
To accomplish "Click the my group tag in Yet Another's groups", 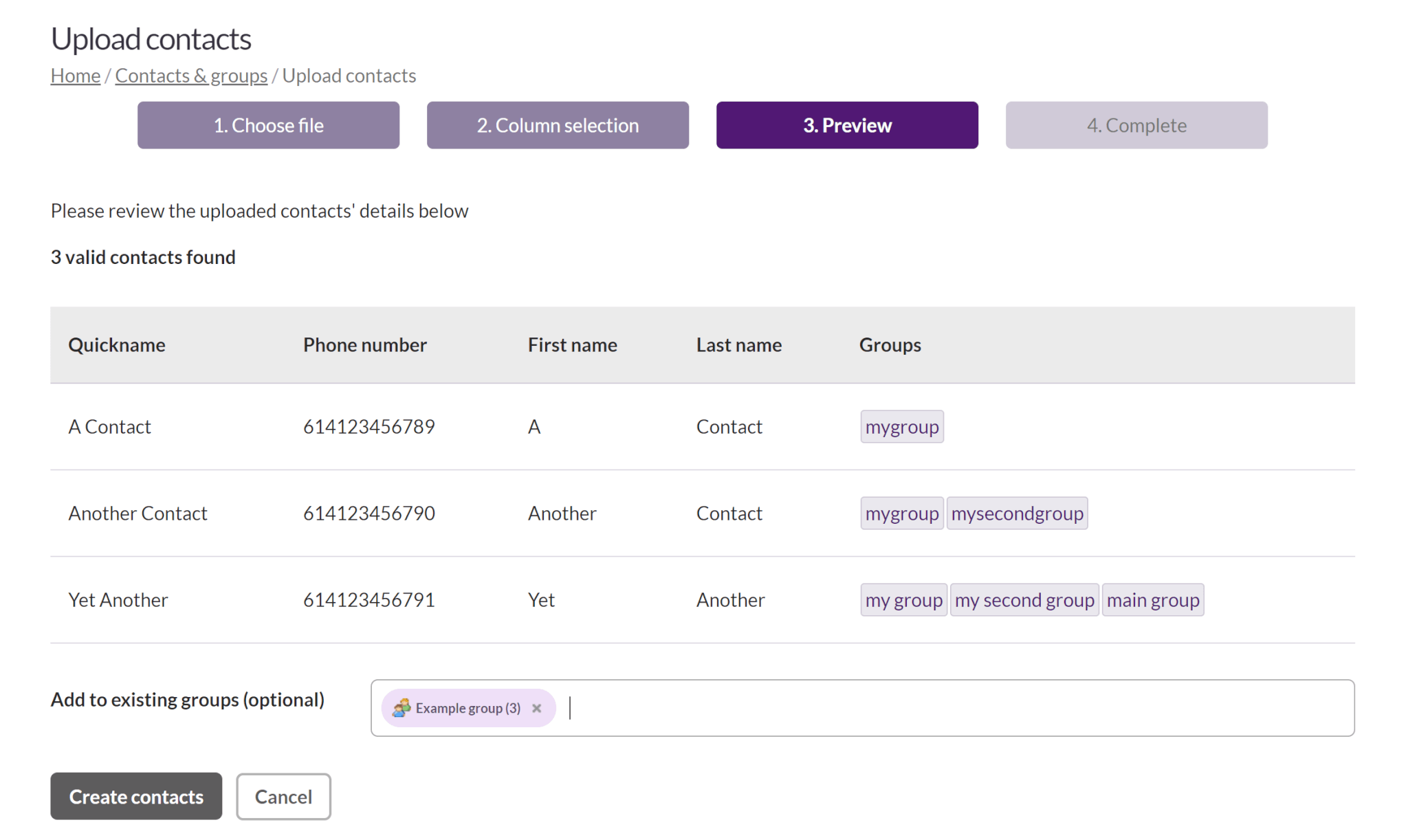I will point(903,599).
